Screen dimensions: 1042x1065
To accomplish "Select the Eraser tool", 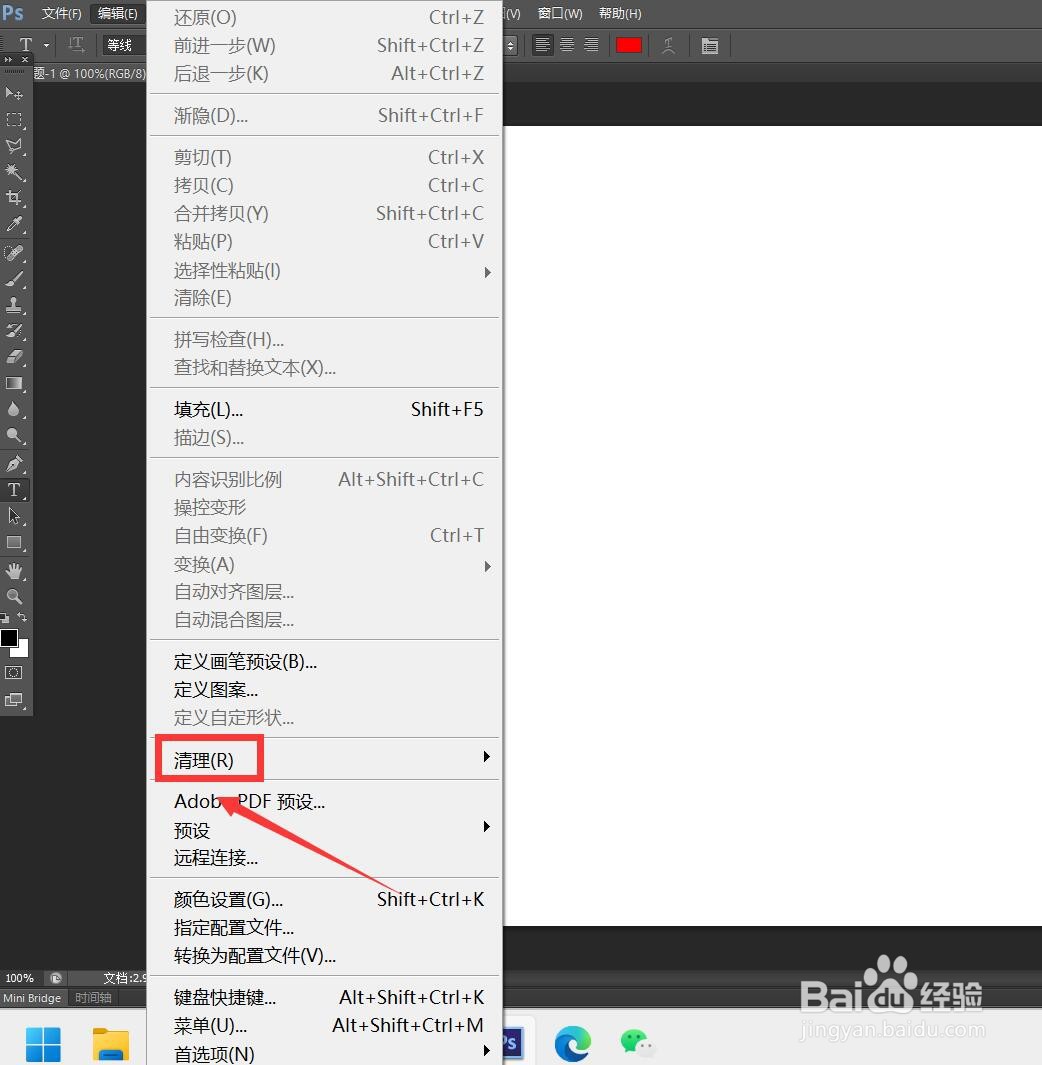I will click(14, 357).
